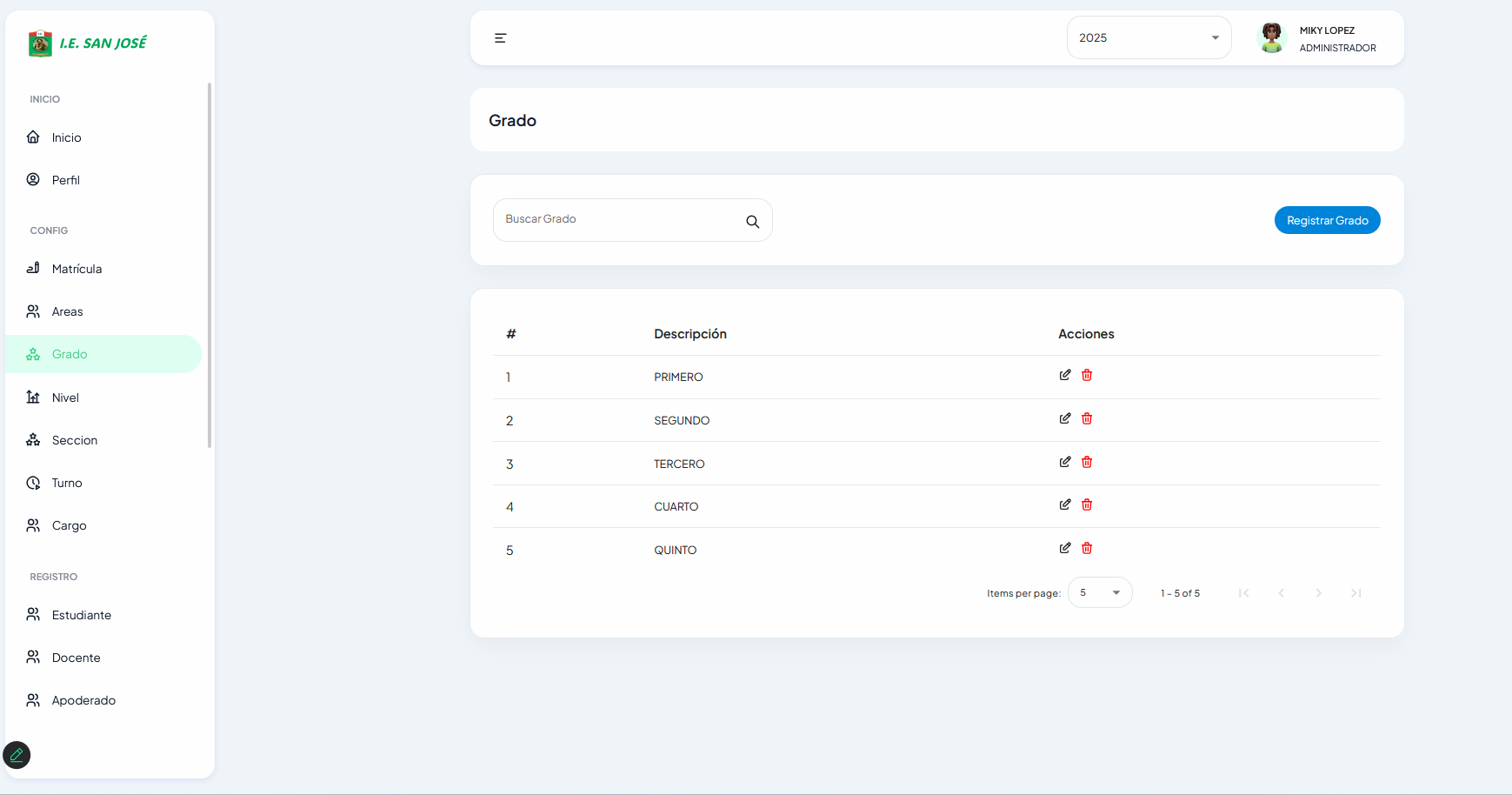Click the Registrar Grado button

click(x=1327, y=221)
